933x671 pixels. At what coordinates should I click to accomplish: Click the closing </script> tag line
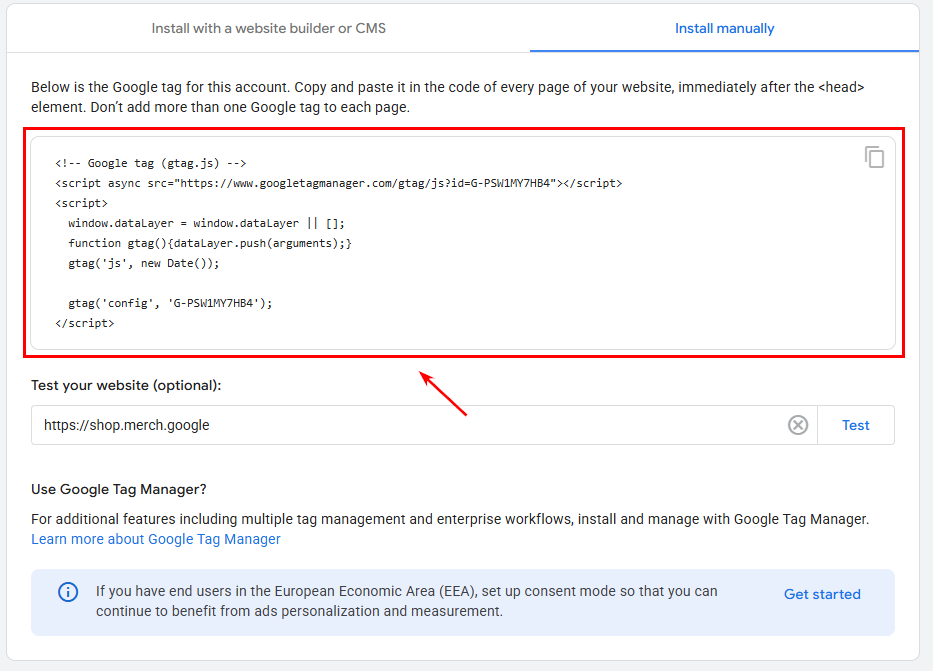click(84, 323)
